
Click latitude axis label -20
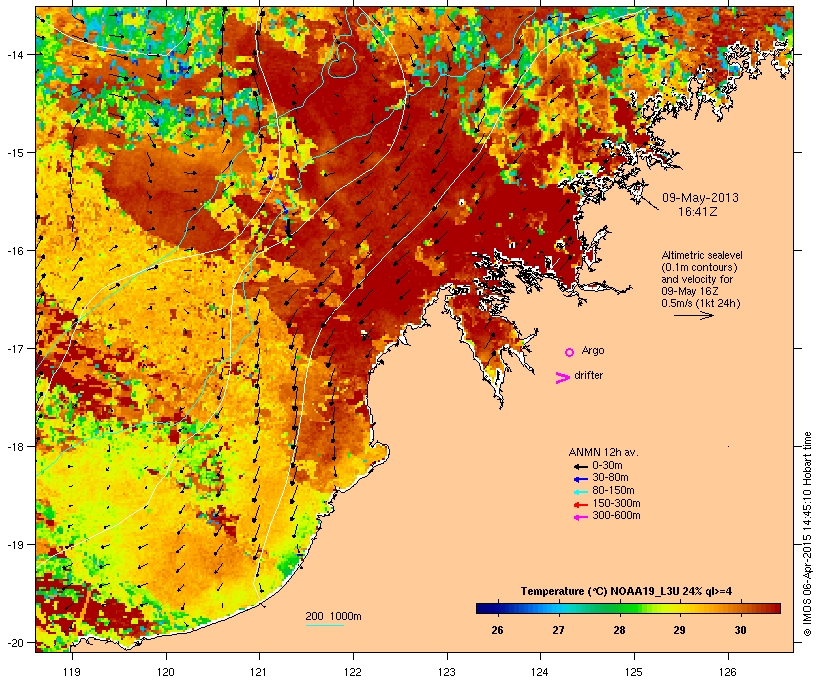tap(15, 643)
